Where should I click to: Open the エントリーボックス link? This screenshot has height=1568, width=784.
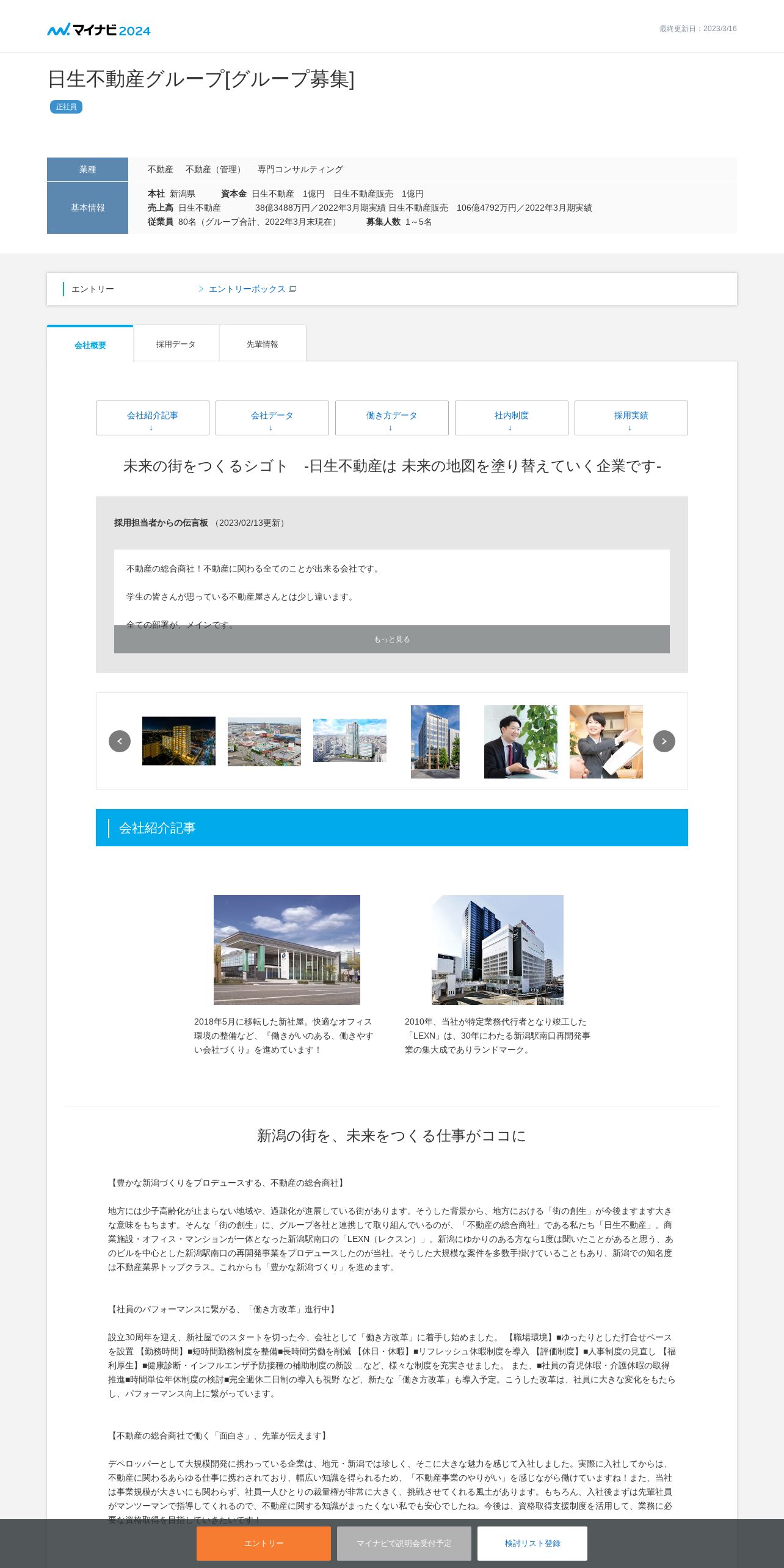pyautogui.click(x=247, y=289)
